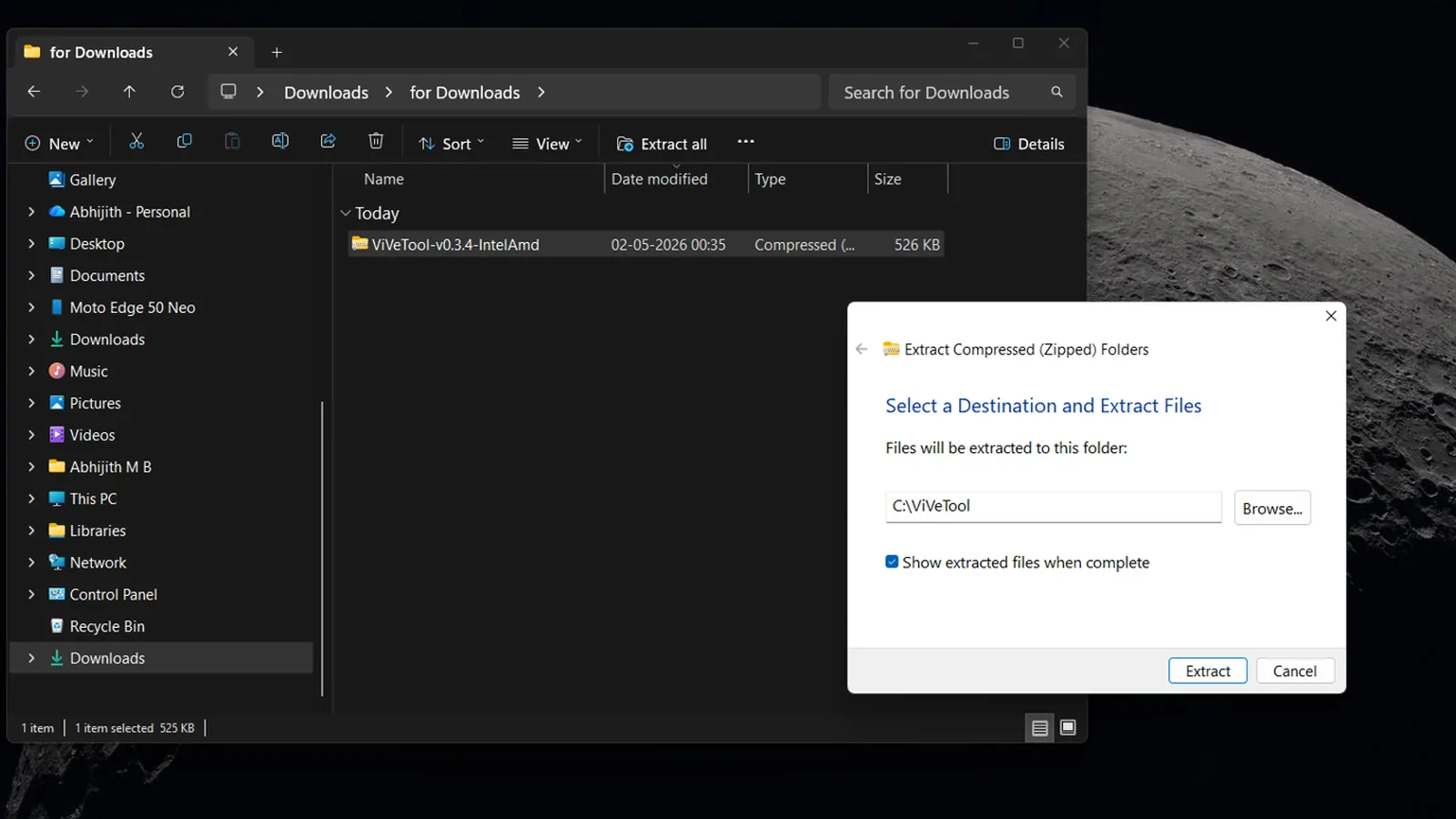Expand Abhijith - Personal tree node
Viewport: 1456px width, 819px height.
tap(31, 212)
